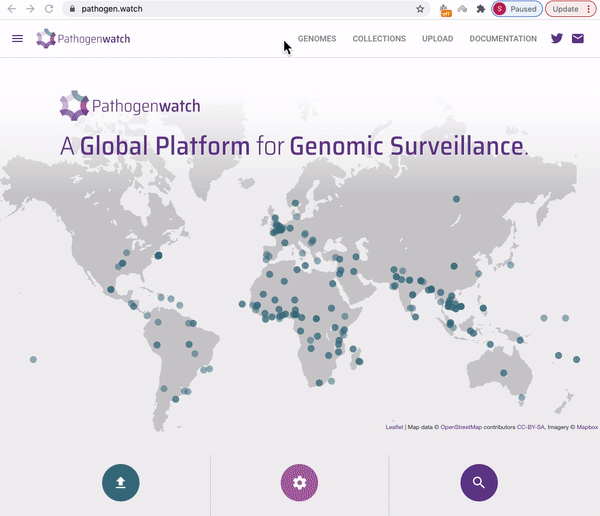This screenshot has height=516, width=600.
Task: Open the Documentation page
Action: 503,39
